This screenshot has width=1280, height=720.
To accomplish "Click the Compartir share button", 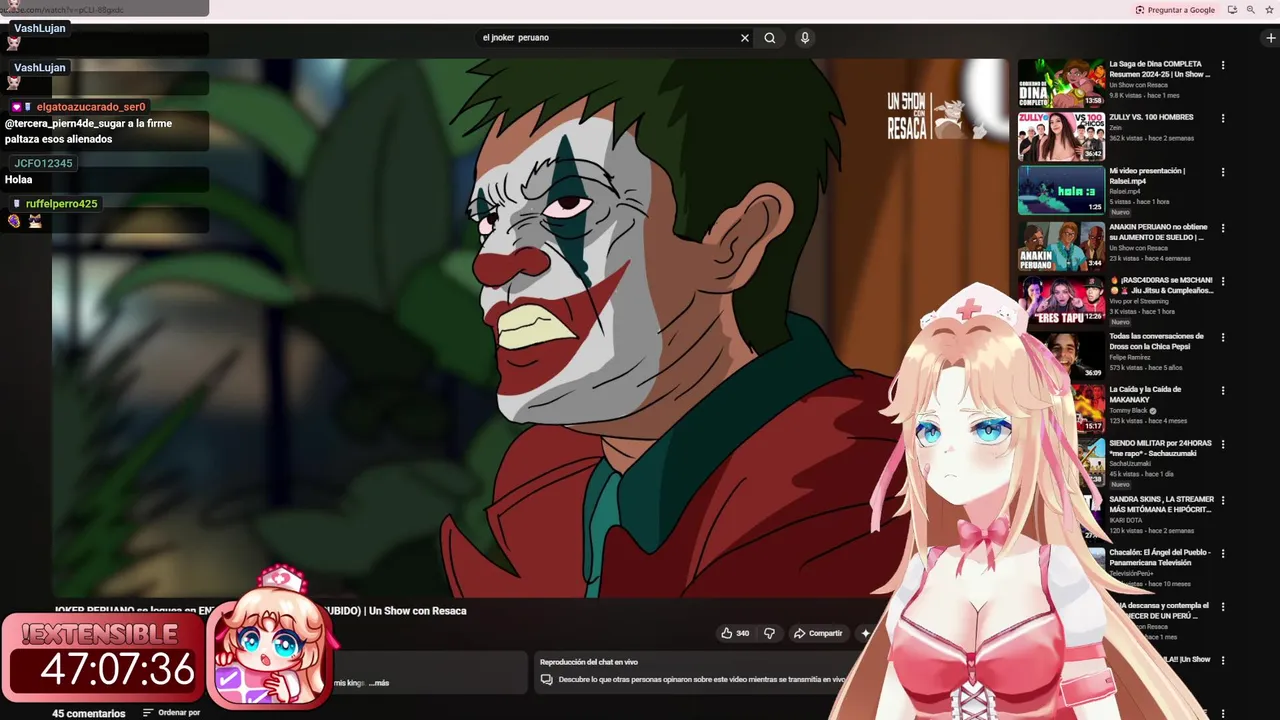I will [818, 633].
